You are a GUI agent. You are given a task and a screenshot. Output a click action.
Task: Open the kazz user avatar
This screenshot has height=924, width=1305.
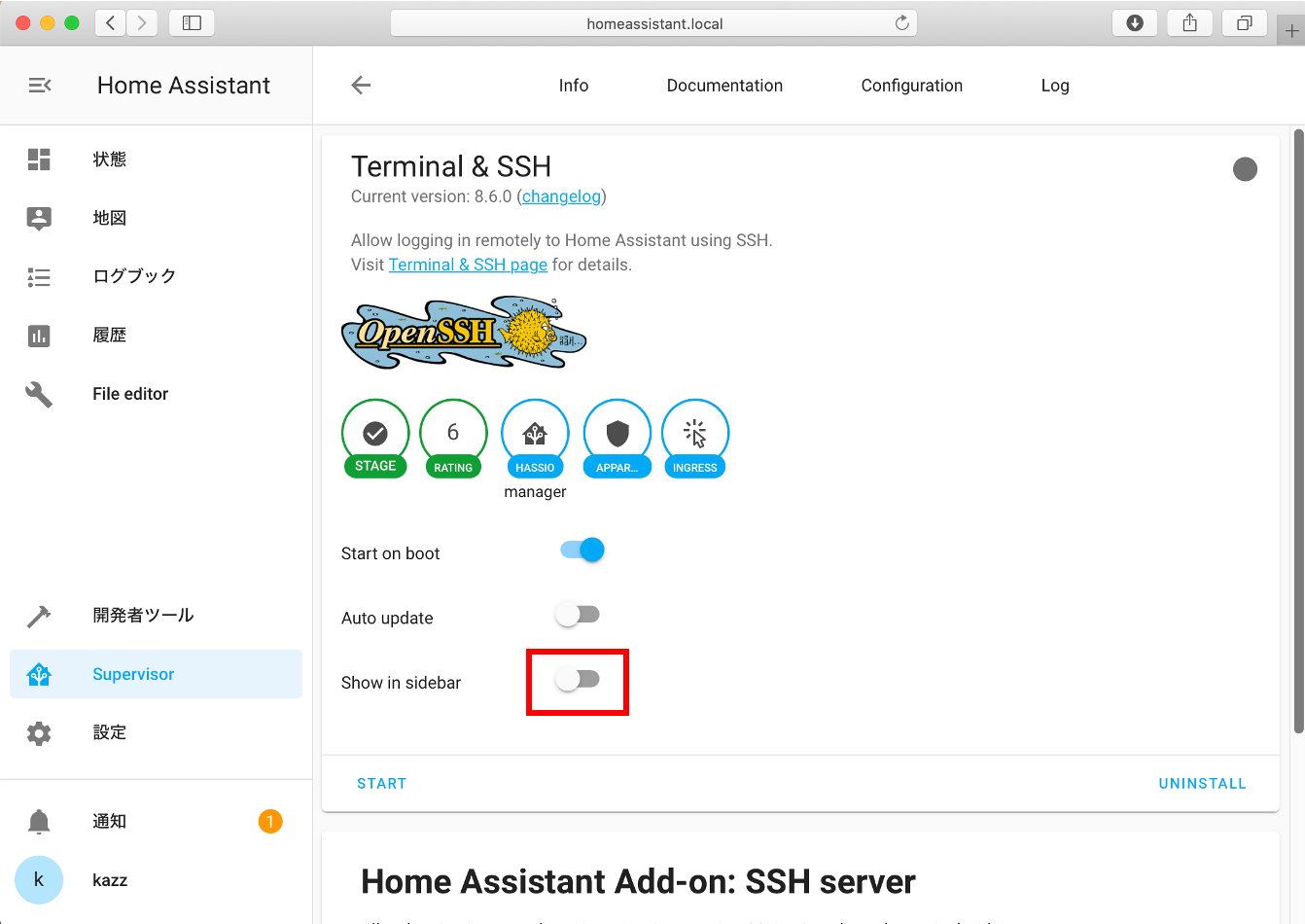[x=39, y=880]
